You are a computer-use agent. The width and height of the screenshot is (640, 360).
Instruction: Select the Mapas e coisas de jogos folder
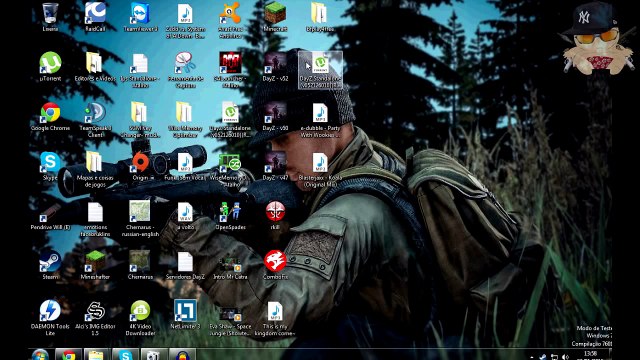click(95, 169)
